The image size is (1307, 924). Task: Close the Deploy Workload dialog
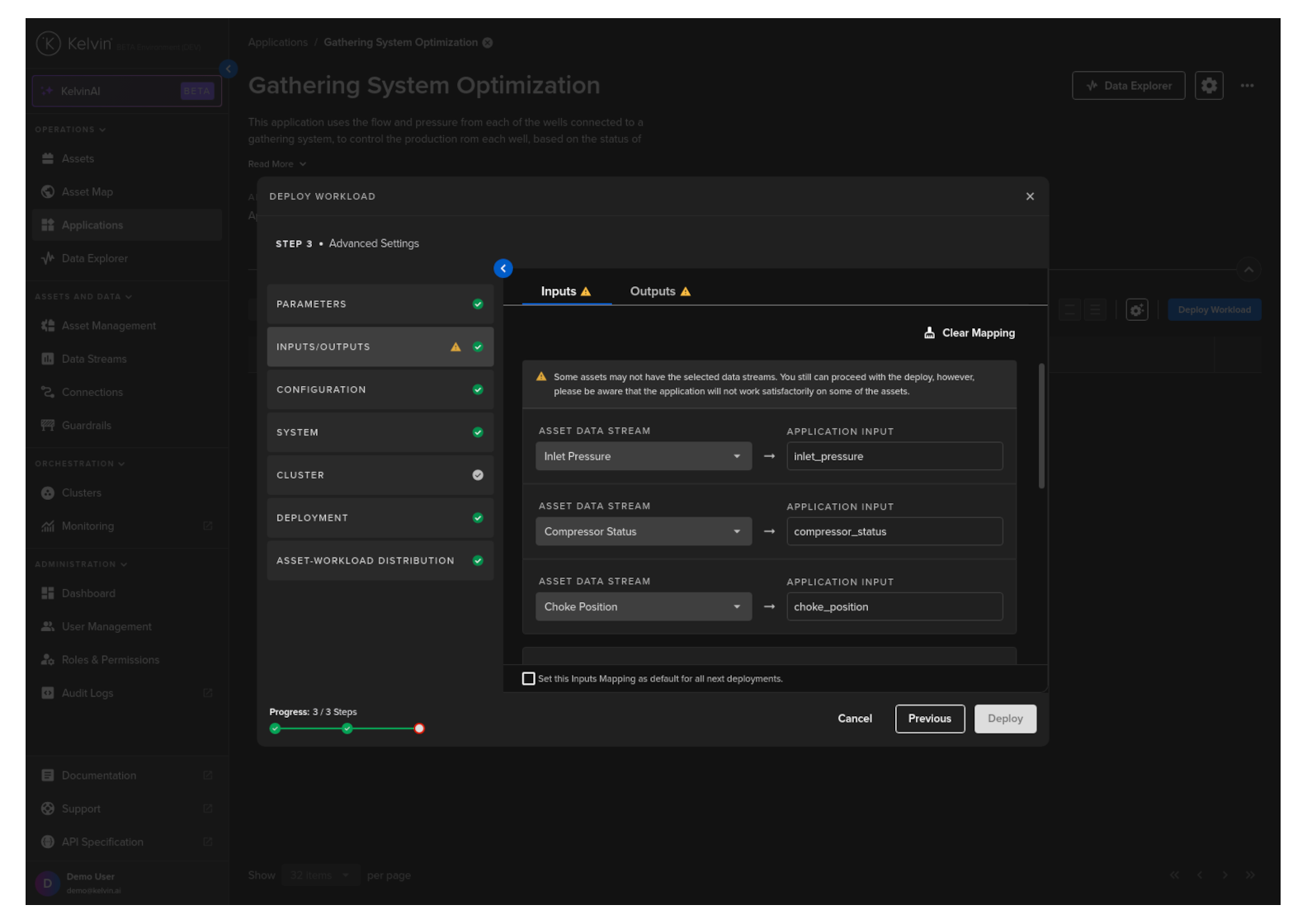click(x=1030, y=196)
